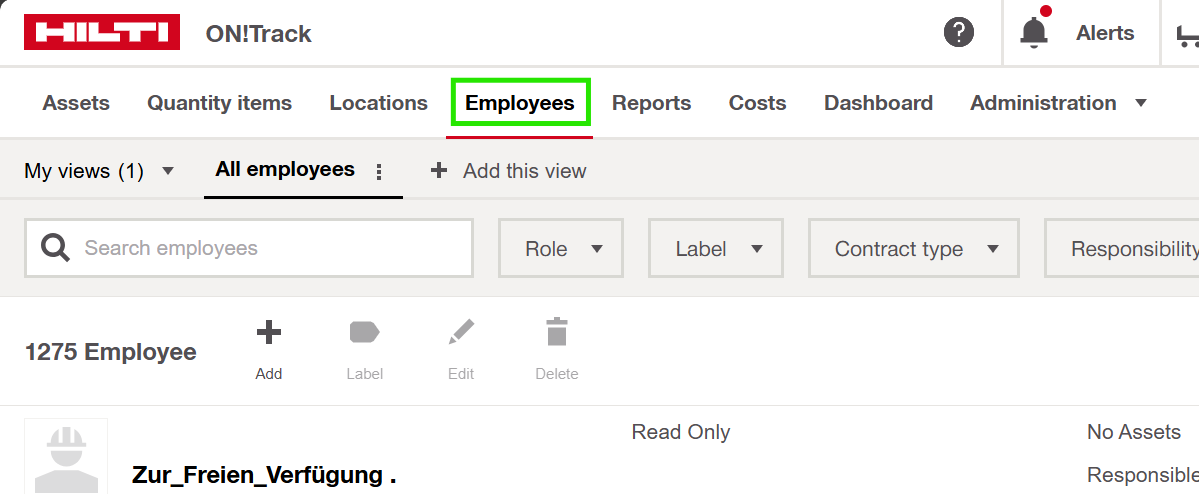Image resolution: width=1199 pixels, height=494 pixels.
Task: Click the employee avatar for Zur_Freien_Verfügung
Action: pyautogui.click(x=66, y=457)
